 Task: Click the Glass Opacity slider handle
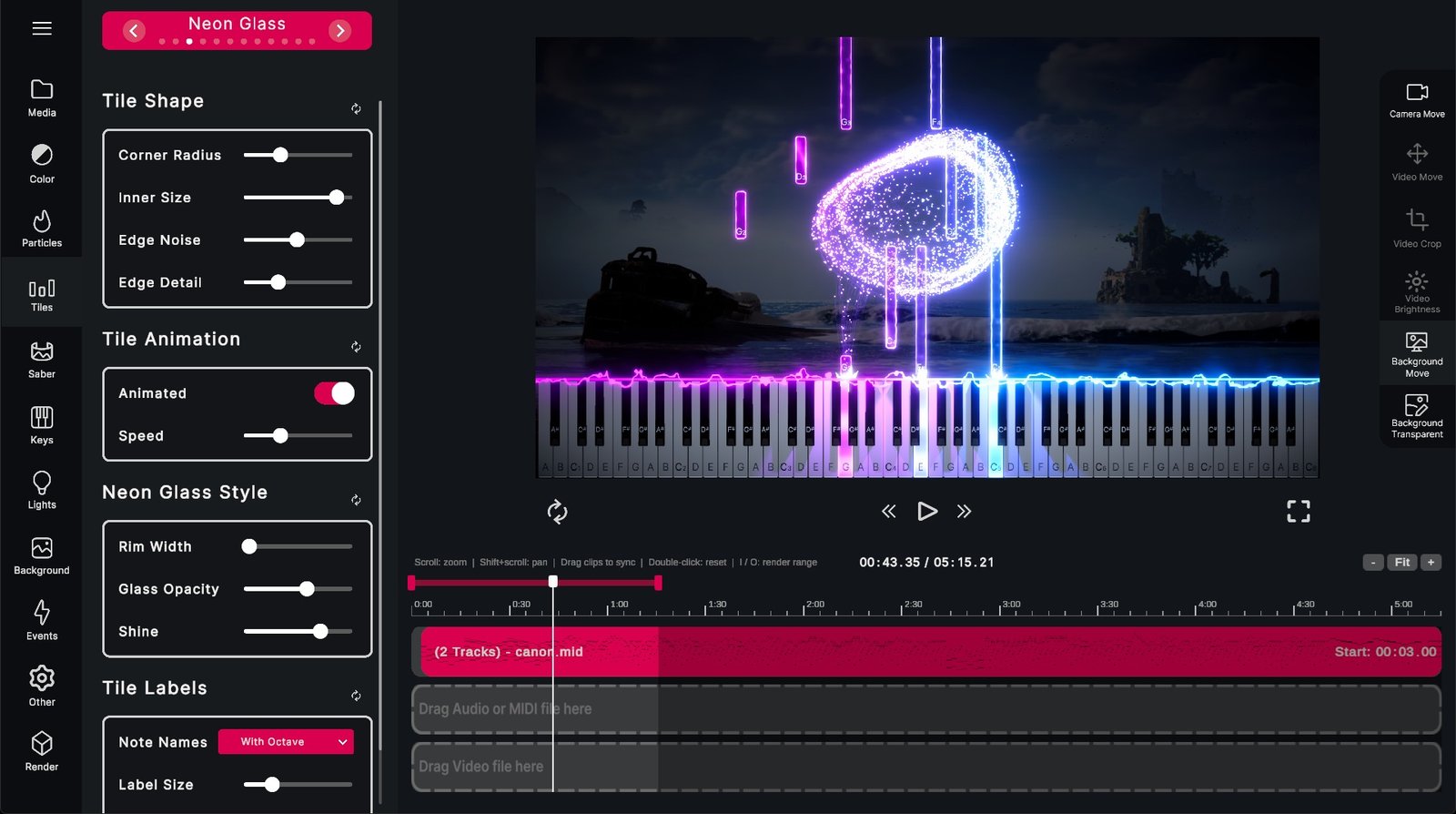pos(307,589)
